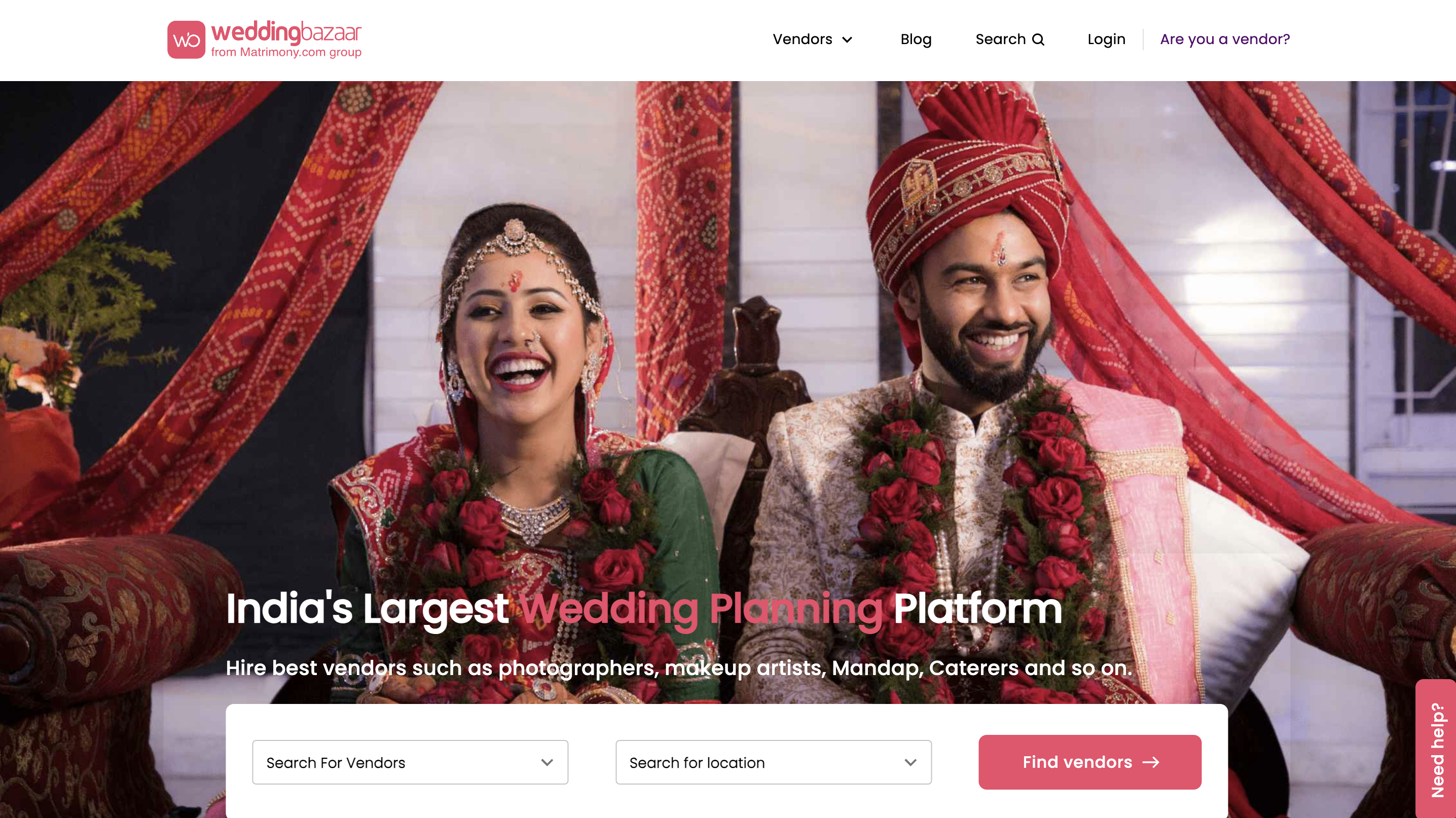This screenshot has width=1456, height=818.
Task: Click the Search nav item
Action: tap(1009, 39)
